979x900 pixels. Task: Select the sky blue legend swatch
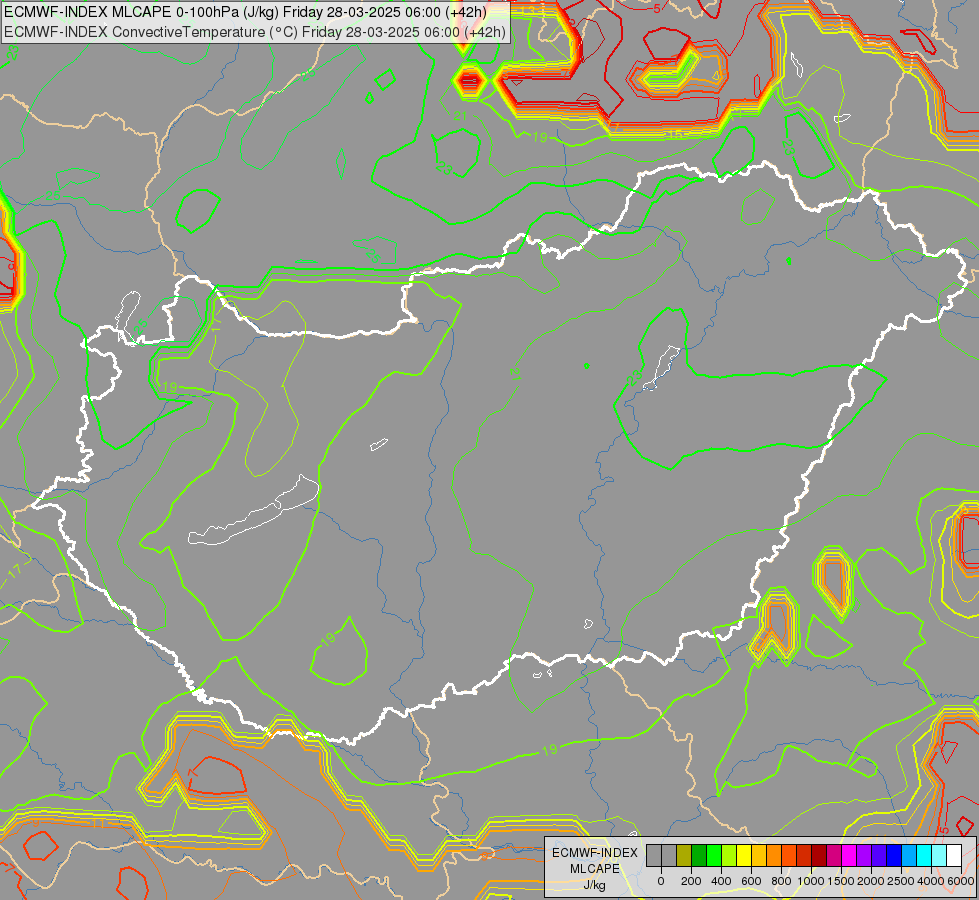pyautogui.click(x=910, y=855)
